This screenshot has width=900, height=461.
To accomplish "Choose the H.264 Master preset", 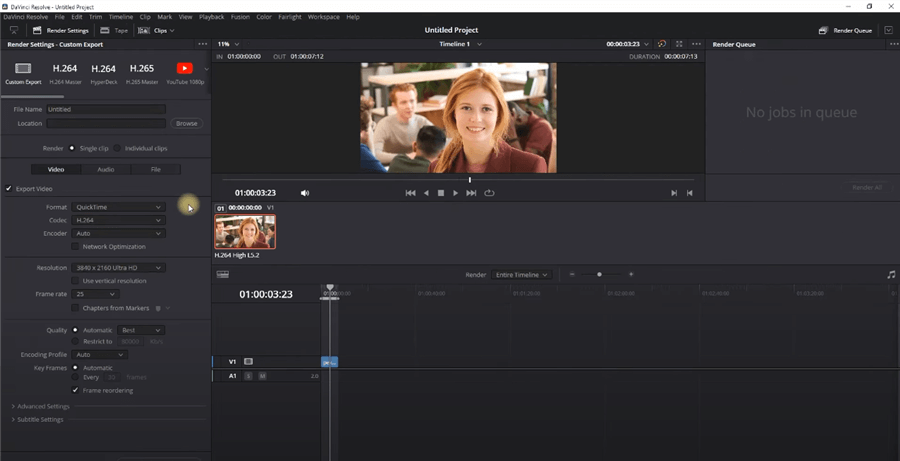I will [65, 73].
